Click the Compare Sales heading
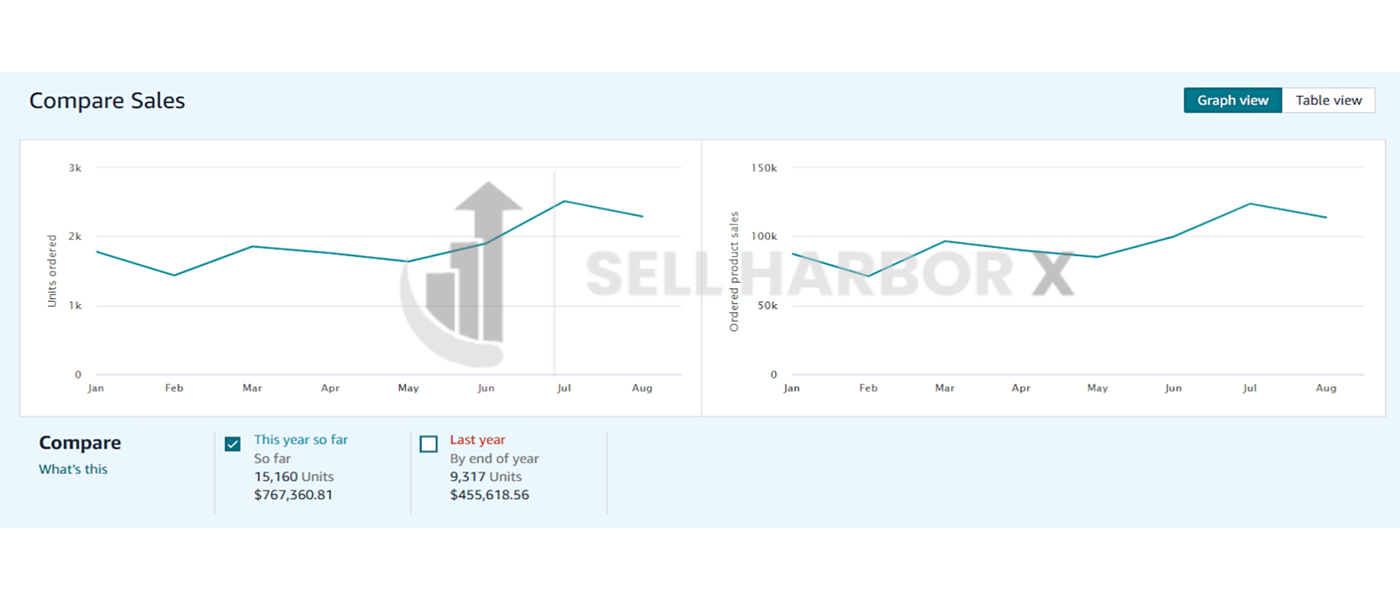Screen dimensions: 1400x600 [107, 100]
